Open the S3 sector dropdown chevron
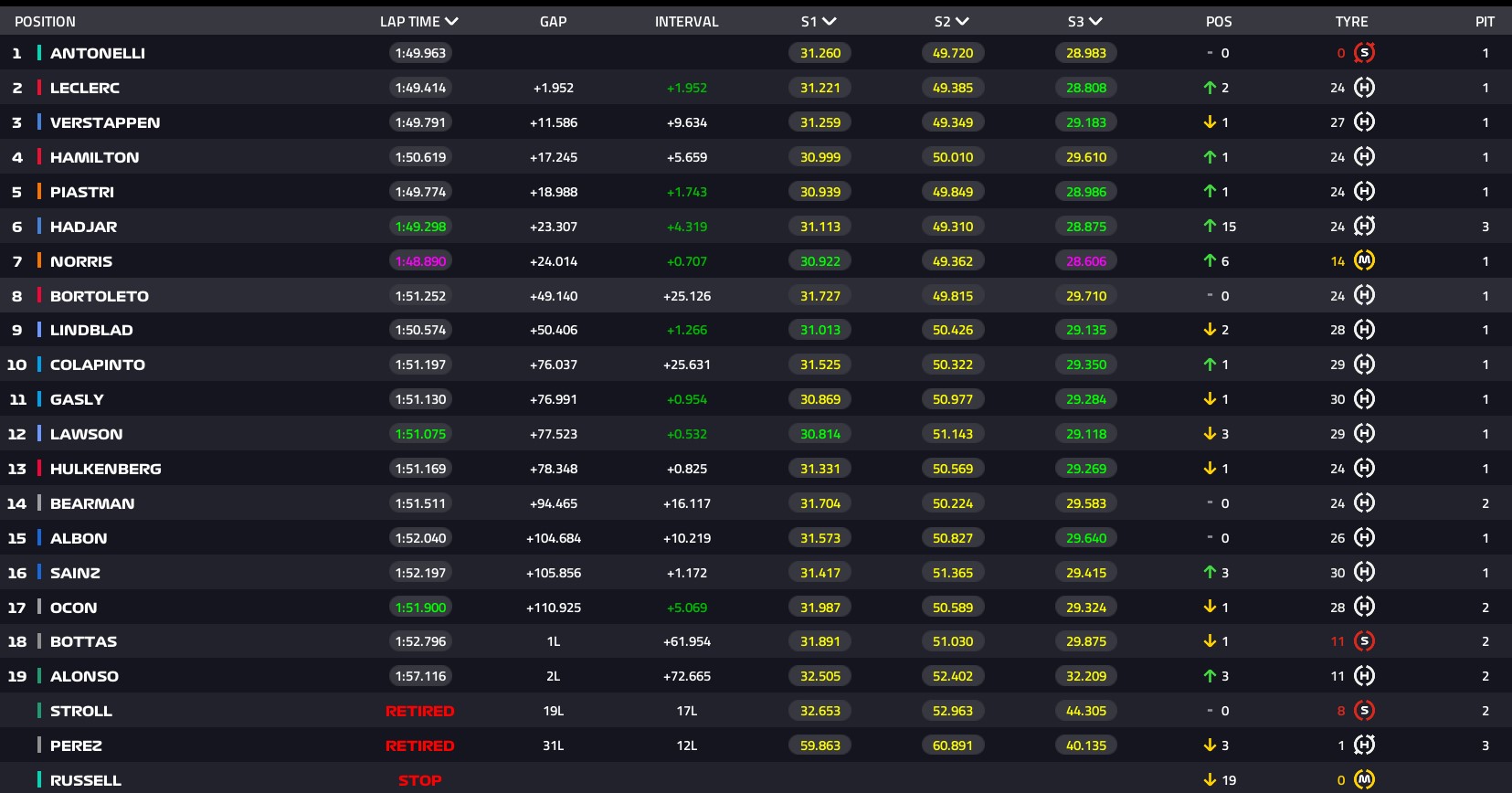1512x793 pixels. [x=1095, y=21]
